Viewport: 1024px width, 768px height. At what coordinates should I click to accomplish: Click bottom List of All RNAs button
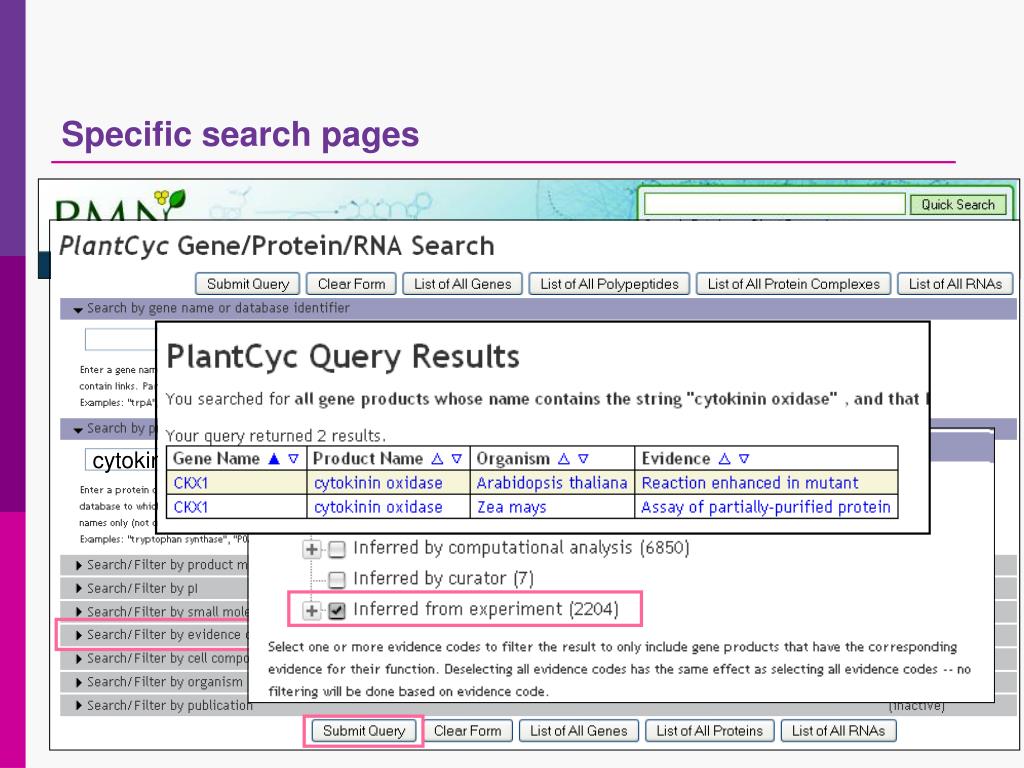(839, 731)
